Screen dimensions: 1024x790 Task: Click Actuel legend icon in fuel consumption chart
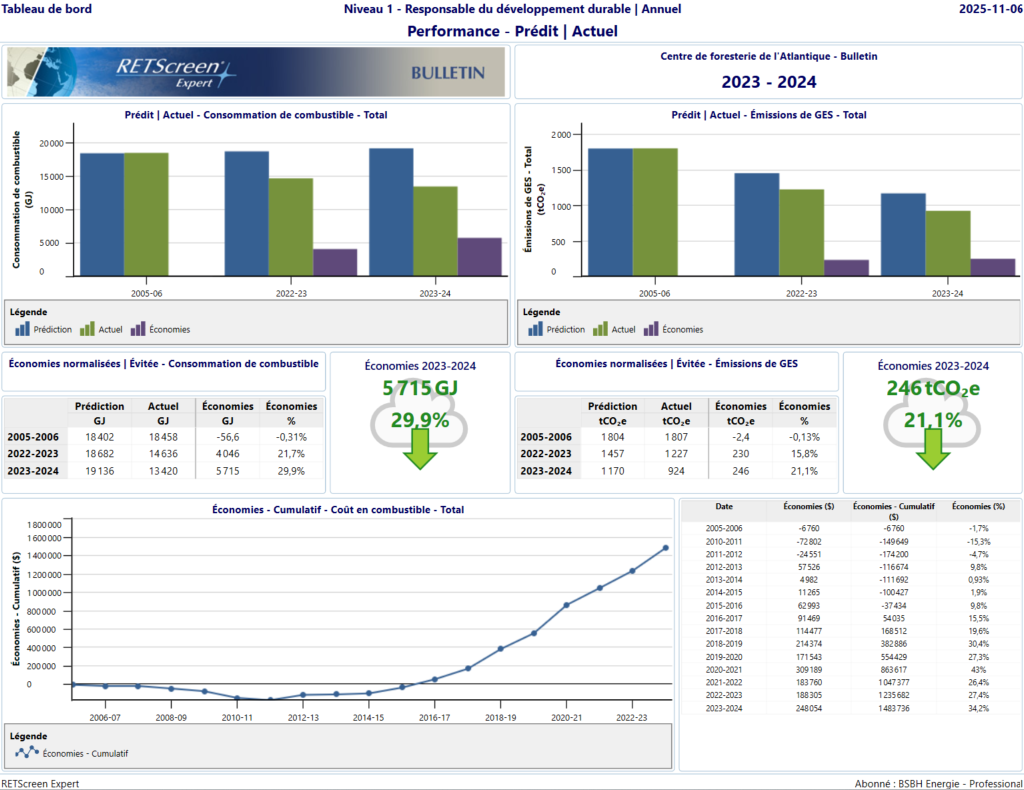pos(87,328)
